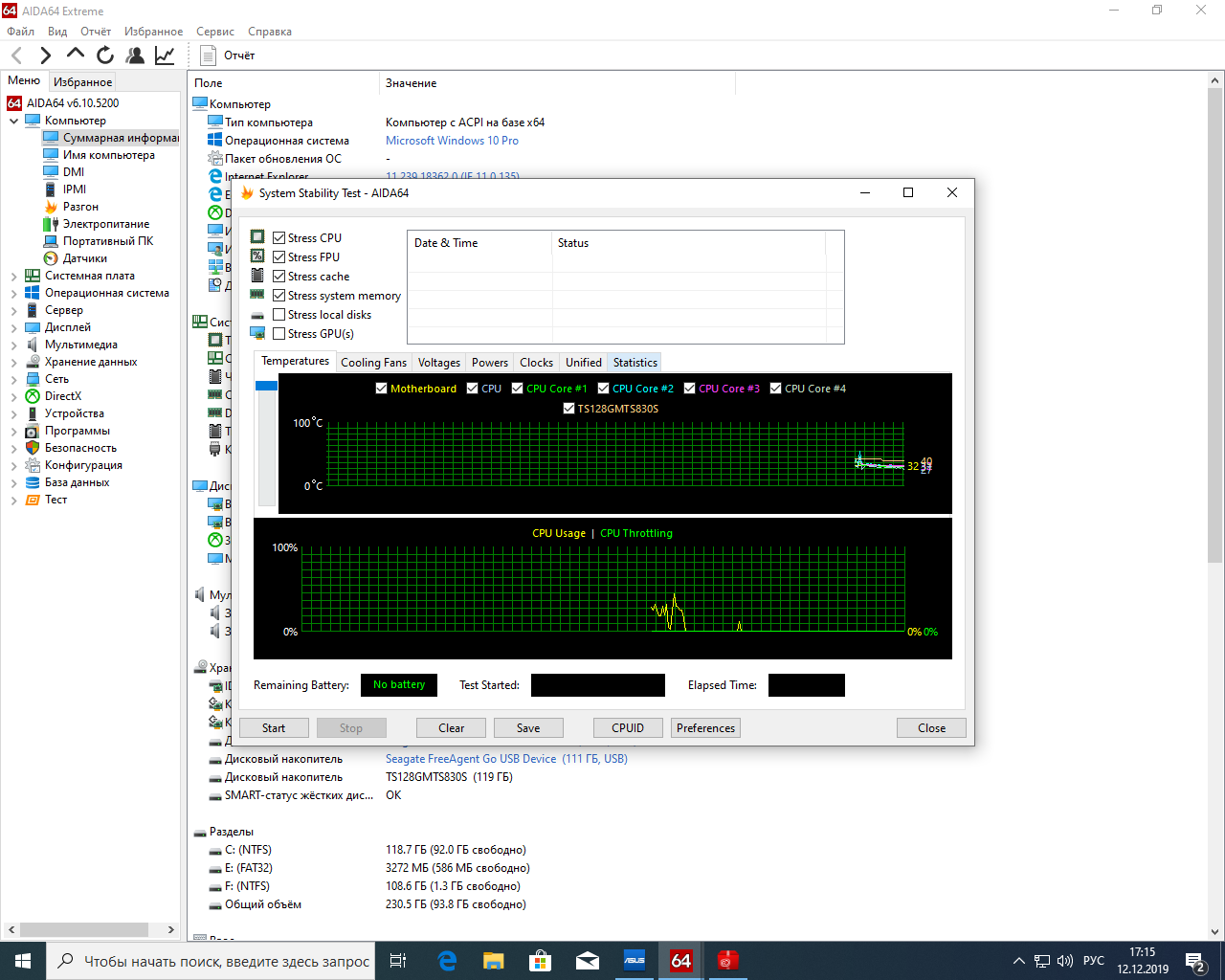
Task: Uncheck Stress system memory option
Action: [279, 296]
